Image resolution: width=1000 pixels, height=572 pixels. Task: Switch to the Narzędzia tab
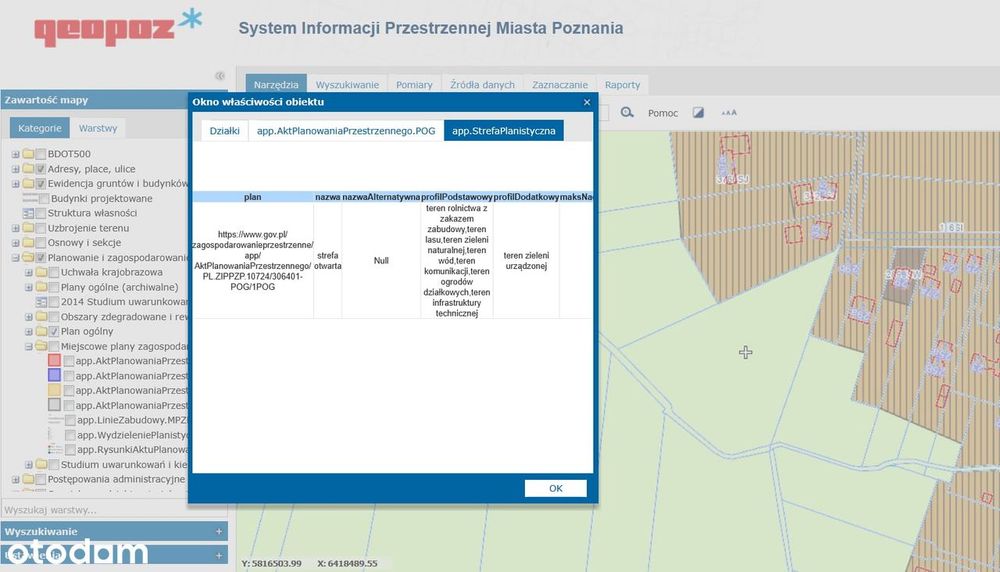pyautogui.click(x=276, y=84)
